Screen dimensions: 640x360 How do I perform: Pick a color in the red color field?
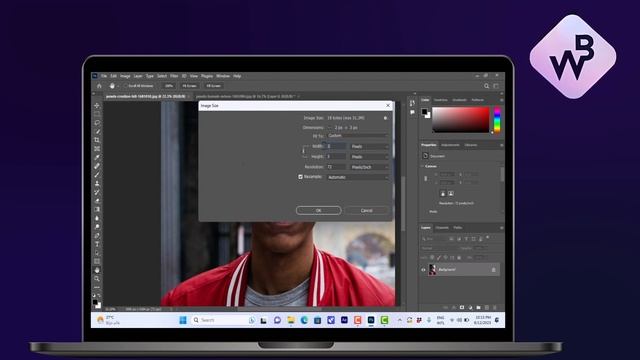[x=460, y=120]
